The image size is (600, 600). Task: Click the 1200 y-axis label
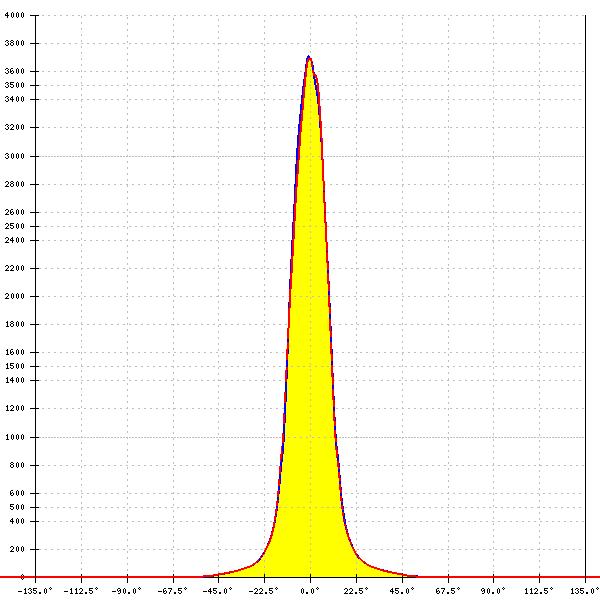pyautogui.click(x=15, y=408)
